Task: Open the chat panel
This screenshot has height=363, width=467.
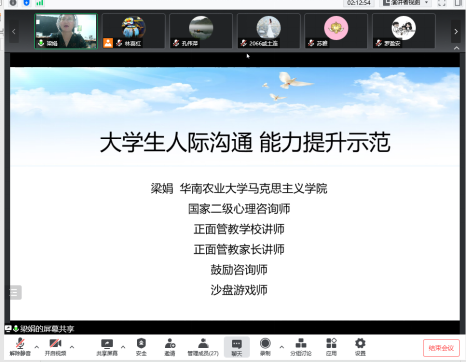Action: pyautogui.click(x=237, y=347)
